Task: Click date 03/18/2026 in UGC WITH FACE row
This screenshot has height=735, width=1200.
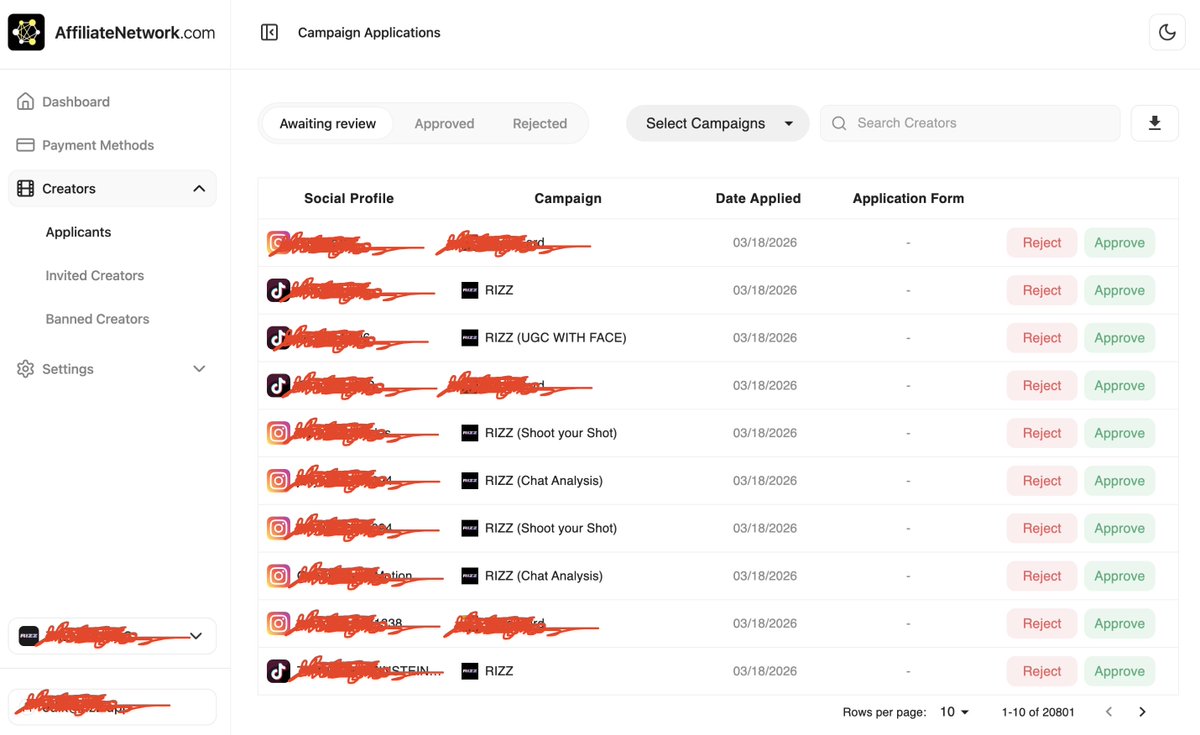Action: tap(765, 338)
